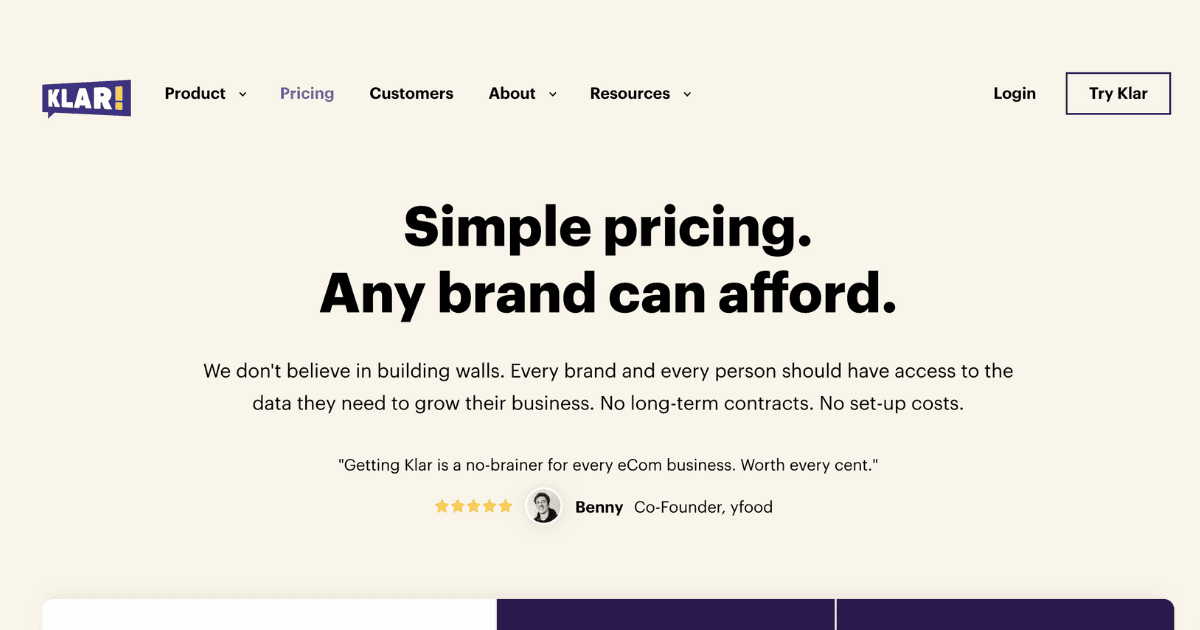Expand the About dropdown chevron
Screen dimensions: 1200x630
[x=553, y=94]
